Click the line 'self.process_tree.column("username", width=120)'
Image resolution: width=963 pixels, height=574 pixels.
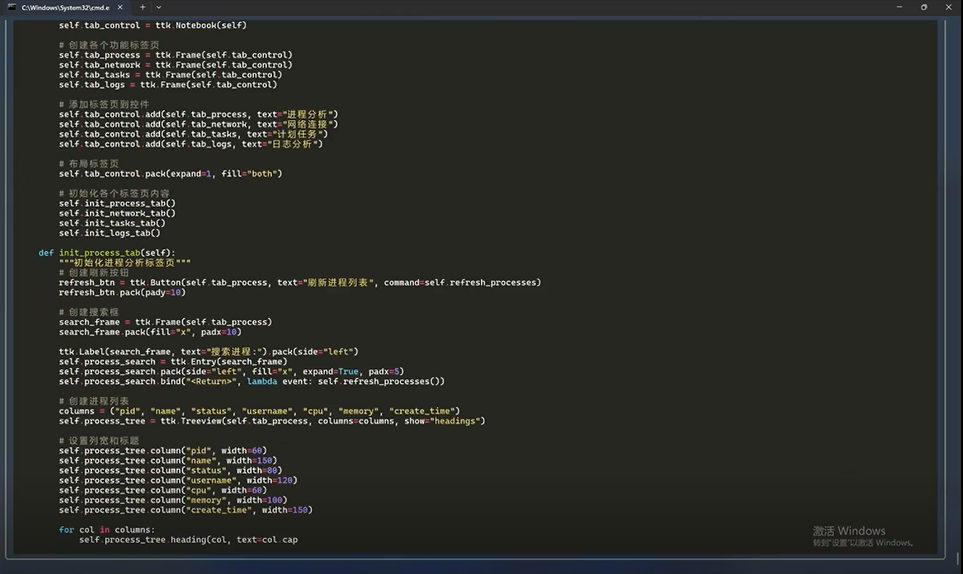tap(178, 481)
